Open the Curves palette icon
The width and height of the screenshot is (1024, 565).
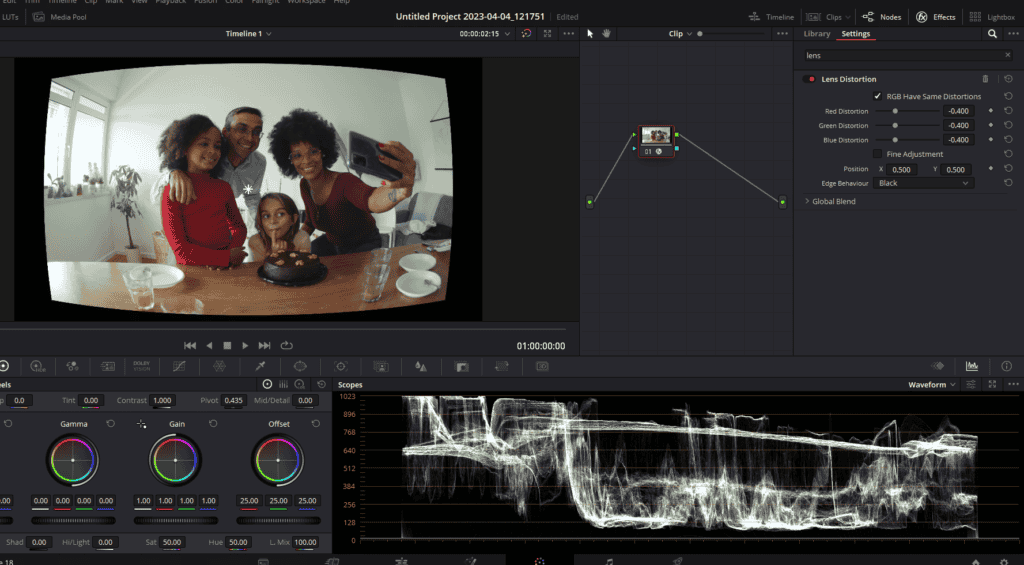click(179, 366)
